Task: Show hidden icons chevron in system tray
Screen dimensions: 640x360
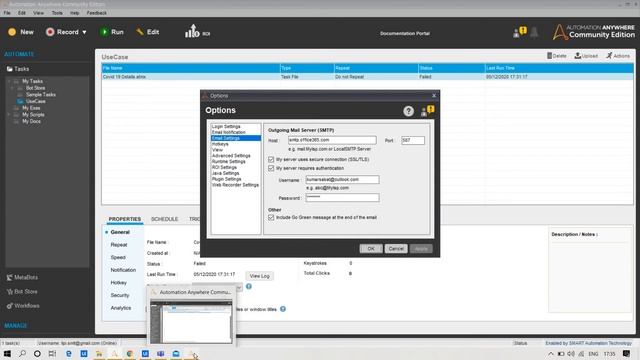Action: 551,354
